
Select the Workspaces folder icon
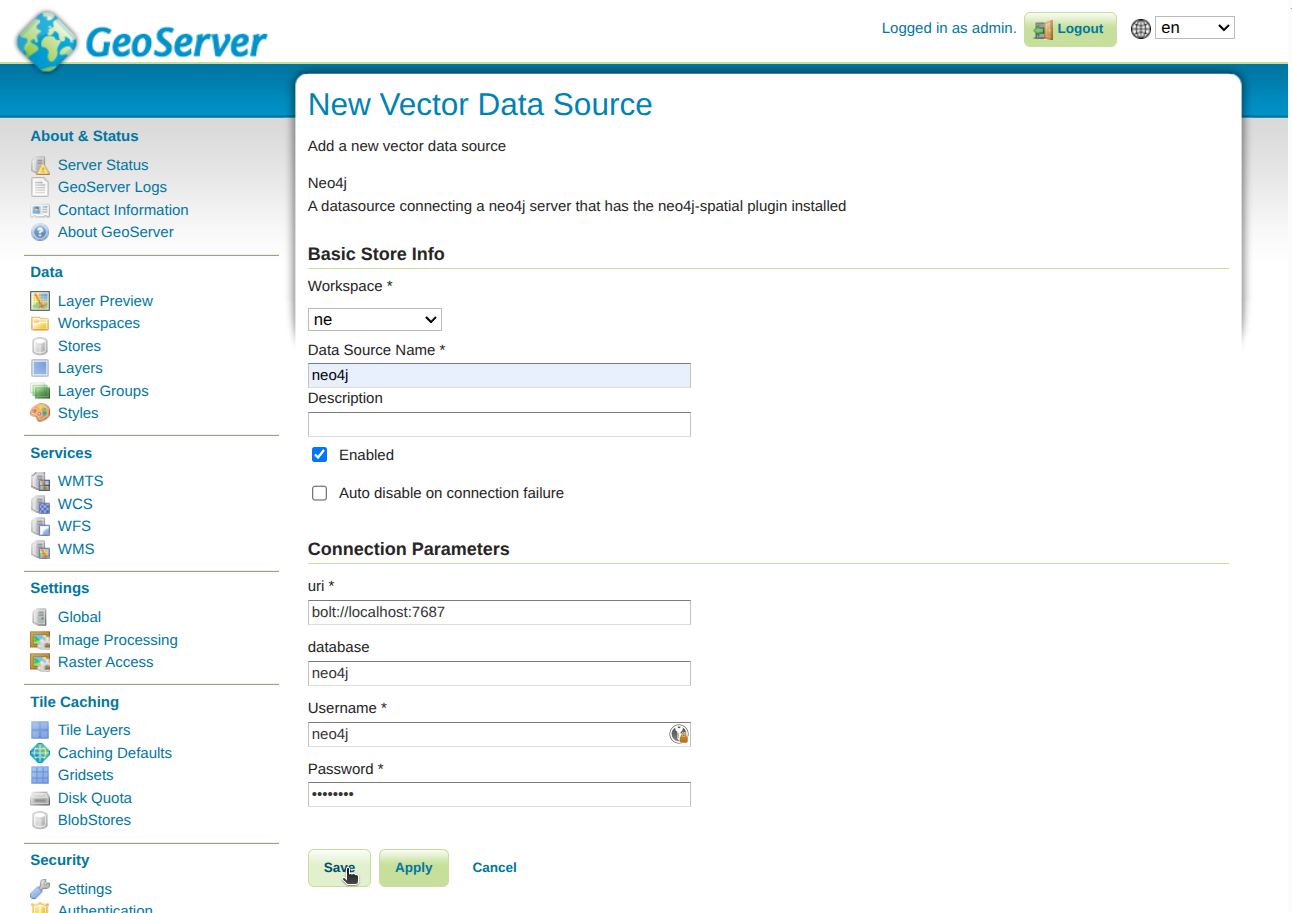(40, 323)
